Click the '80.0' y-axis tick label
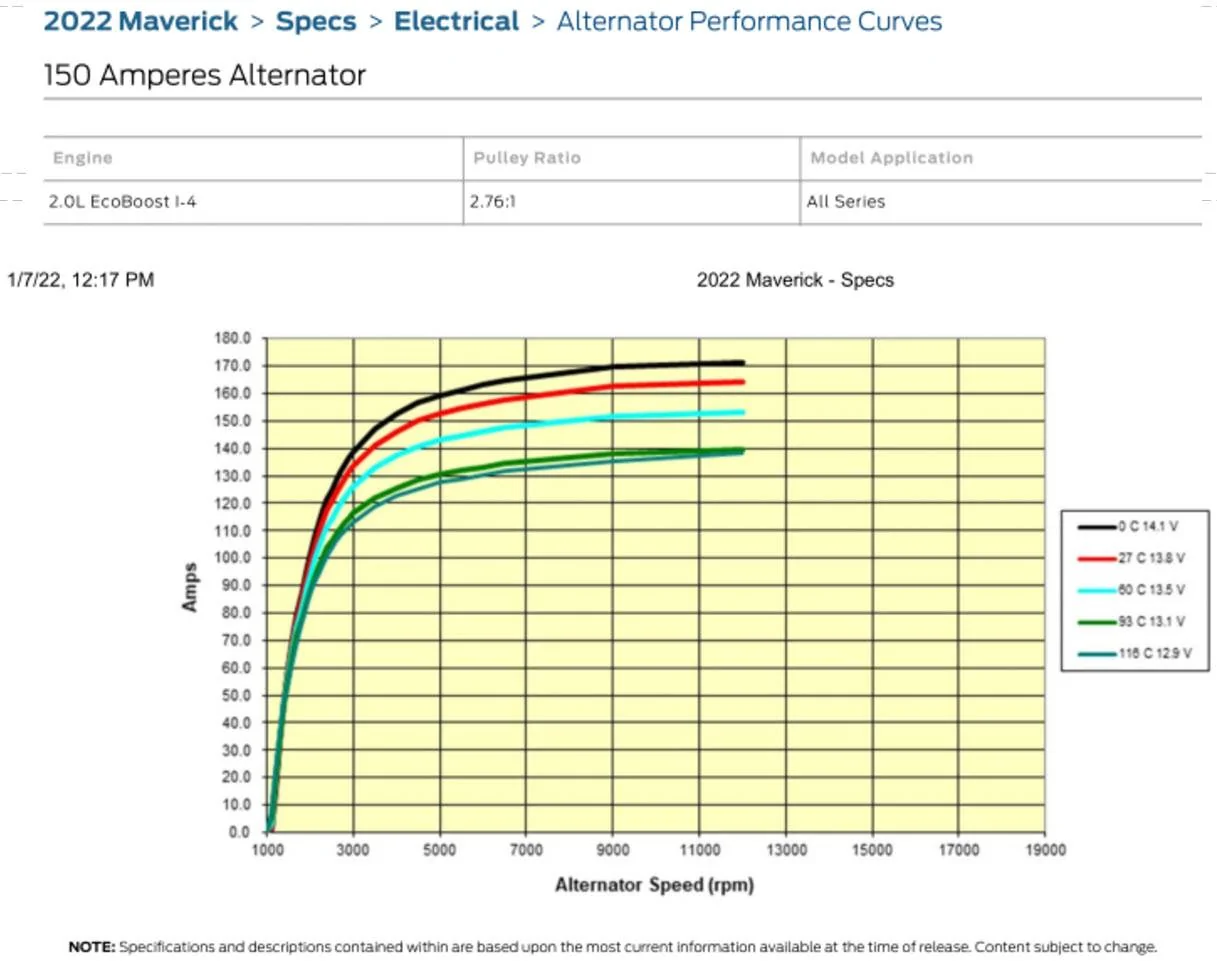Image resolution: width=1217 pixels, height=961 pixels. [237, 613]
